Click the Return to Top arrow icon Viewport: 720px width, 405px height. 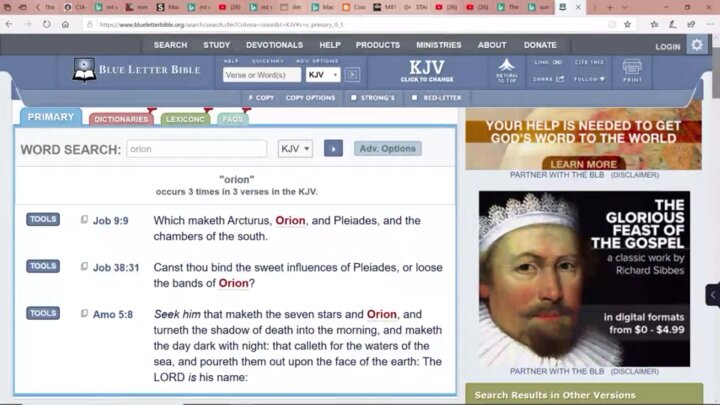[x=507, y=70]
